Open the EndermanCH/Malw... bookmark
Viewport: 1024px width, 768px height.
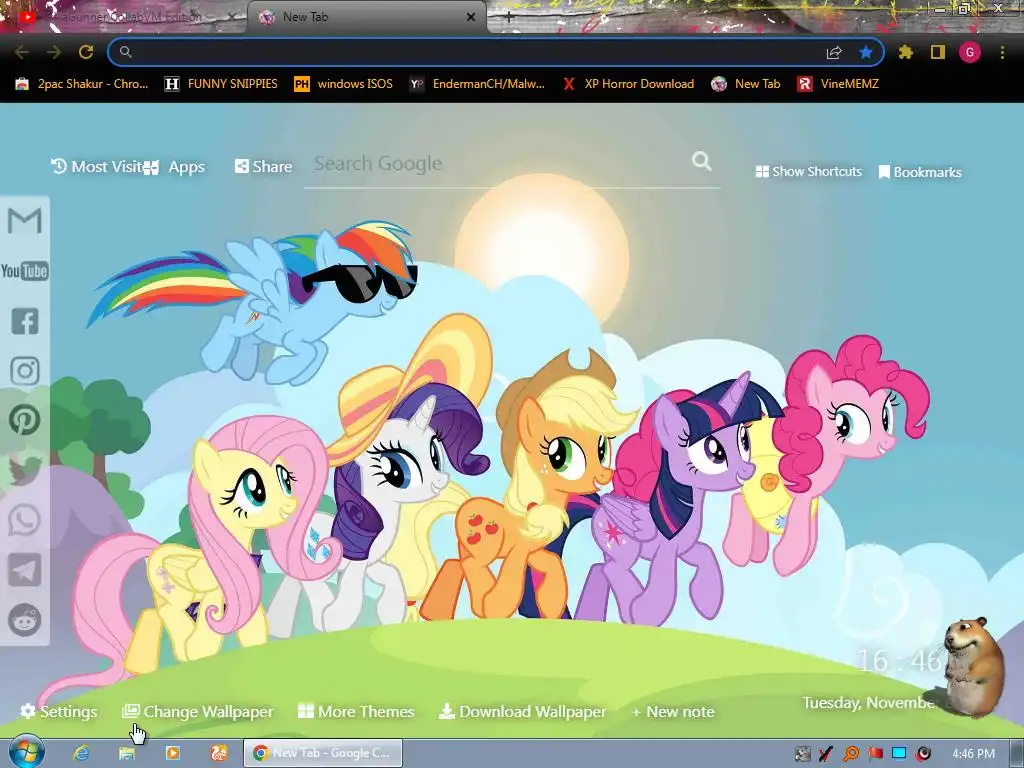click(x=477, y=84)
